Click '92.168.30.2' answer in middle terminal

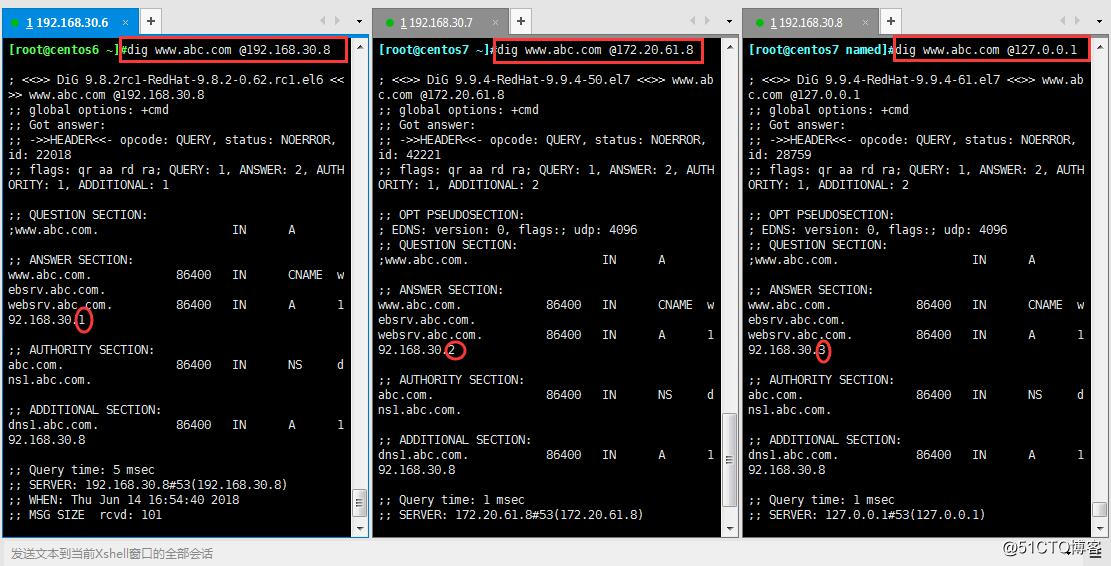pyautogui.click(x=417, y=350)
